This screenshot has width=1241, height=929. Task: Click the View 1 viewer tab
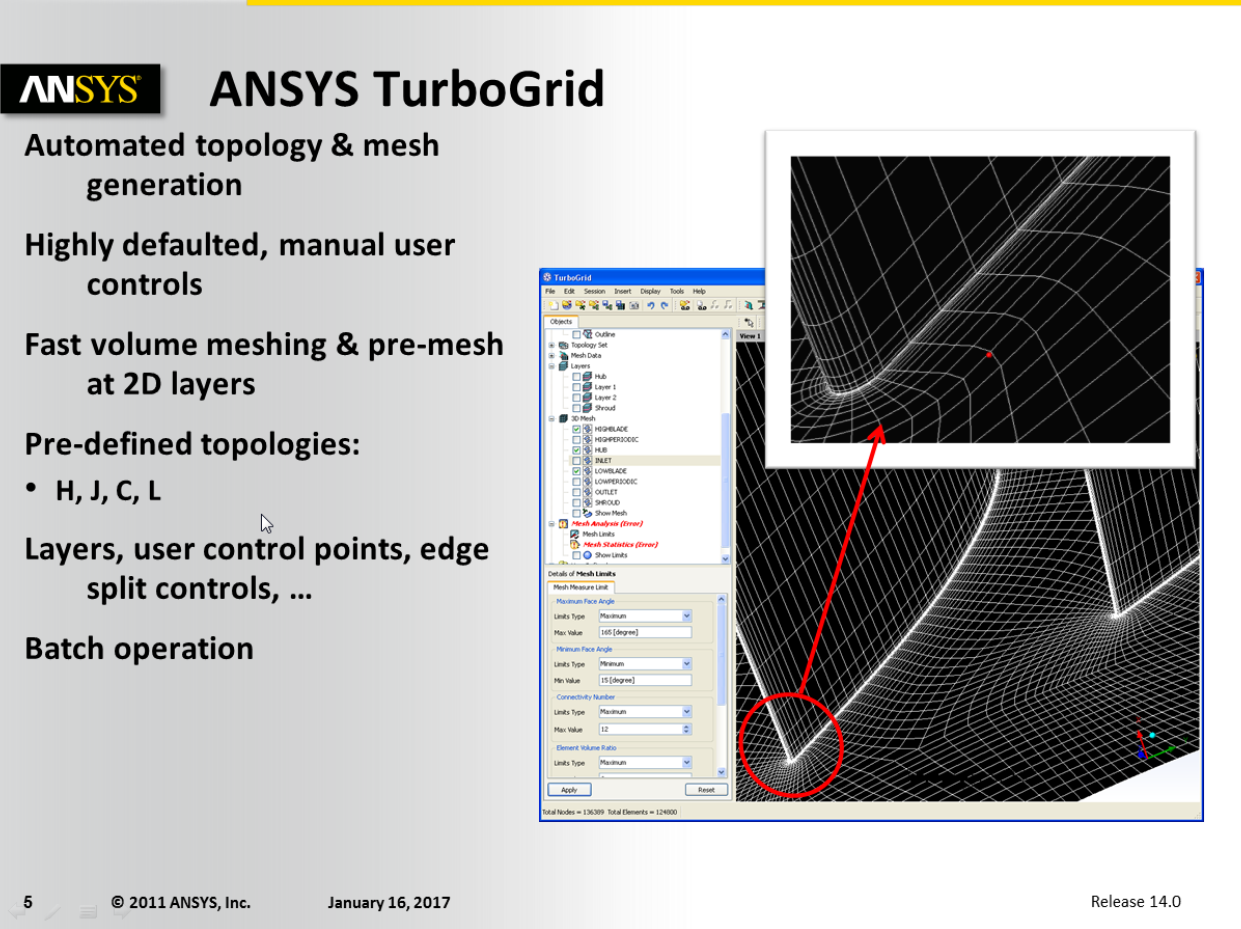pyautogui.click(x=750, y=336)
